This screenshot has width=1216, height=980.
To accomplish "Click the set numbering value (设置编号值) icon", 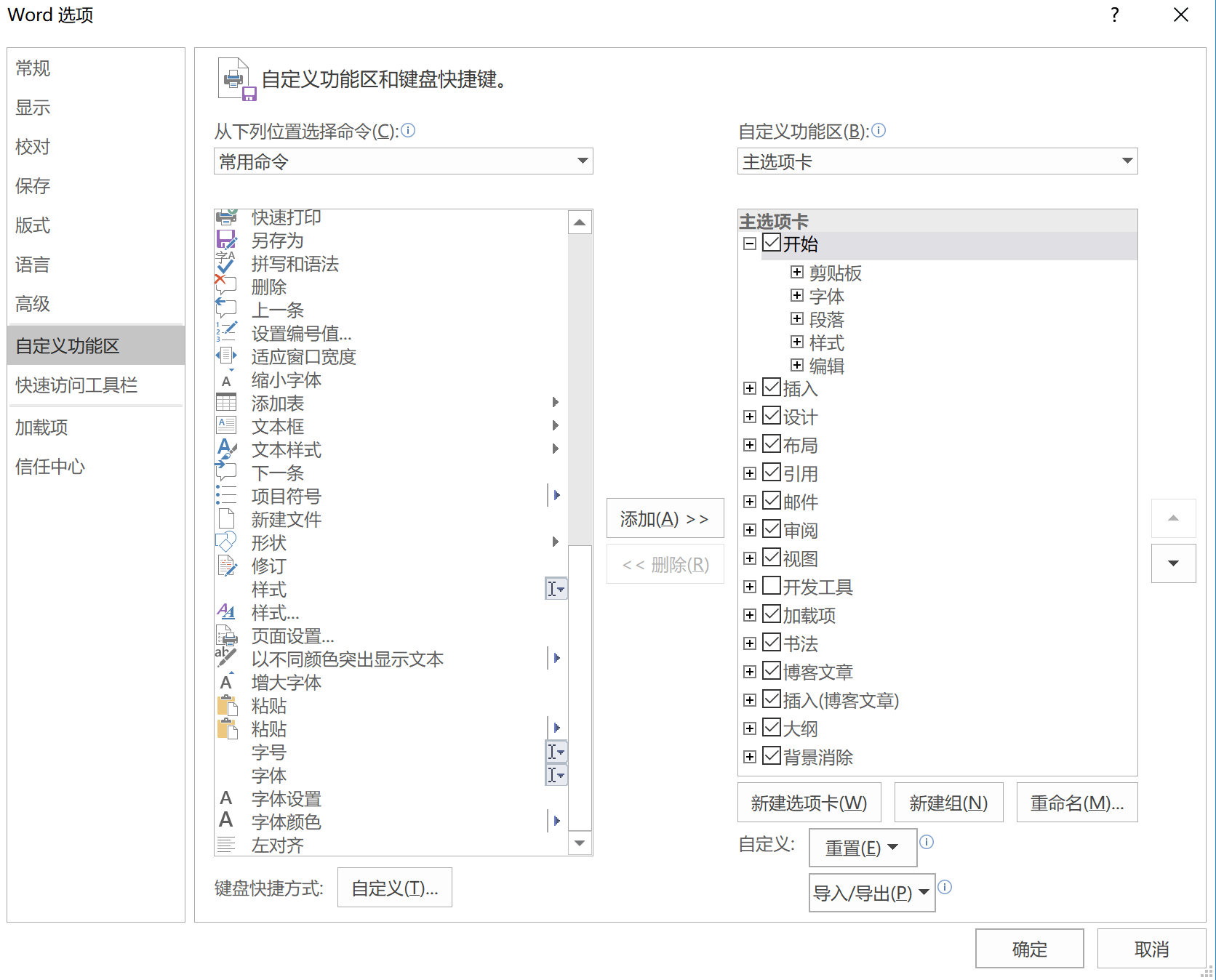I will (x=226, y=332).
